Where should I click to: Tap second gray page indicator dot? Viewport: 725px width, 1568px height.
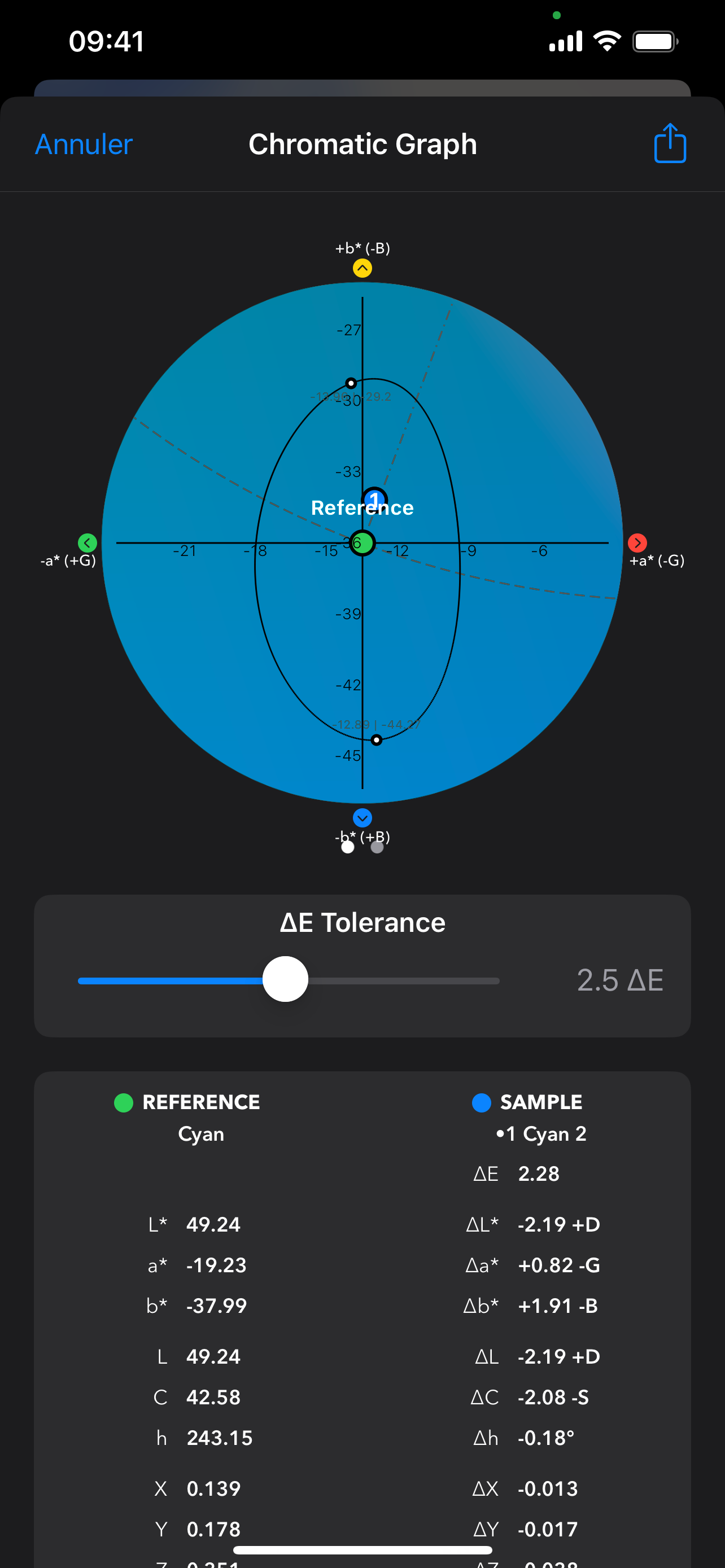click(377, 847)
